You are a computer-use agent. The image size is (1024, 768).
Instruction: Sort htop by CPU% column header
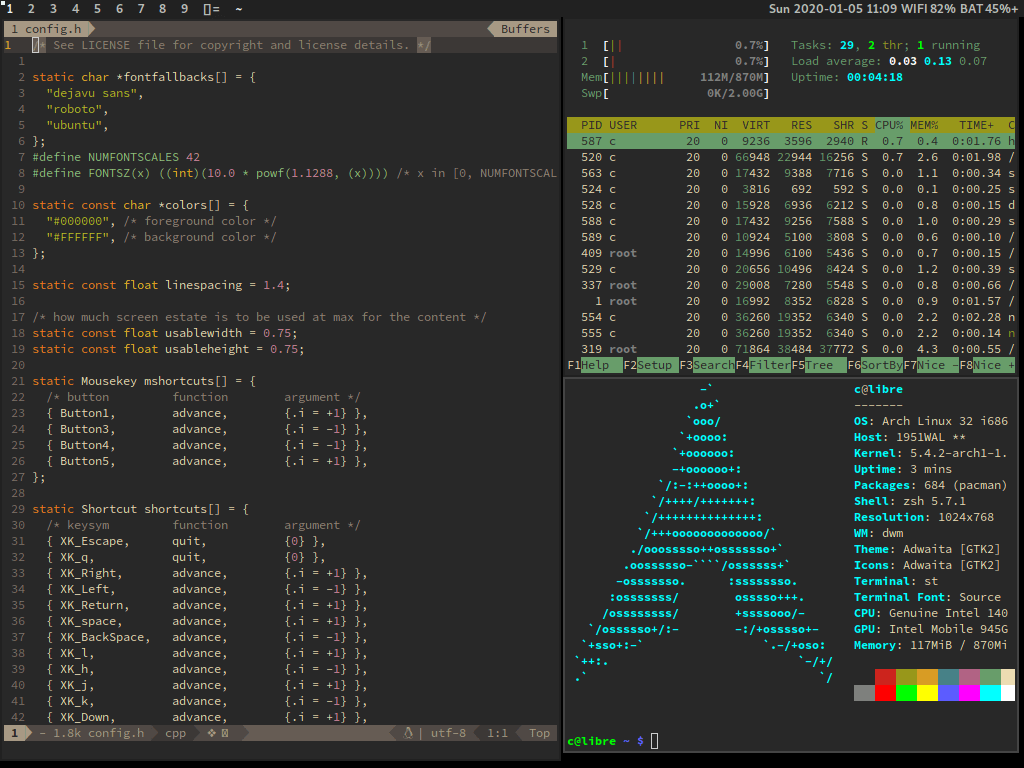tap(889, 125)
